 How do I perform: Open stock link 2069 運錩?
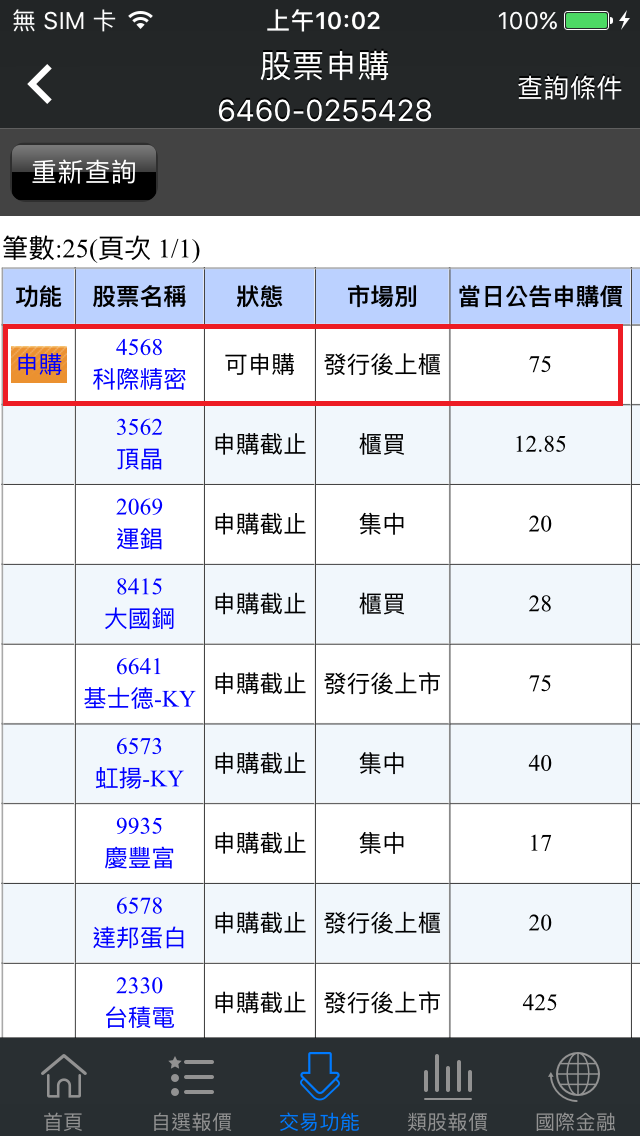(139, 524)
